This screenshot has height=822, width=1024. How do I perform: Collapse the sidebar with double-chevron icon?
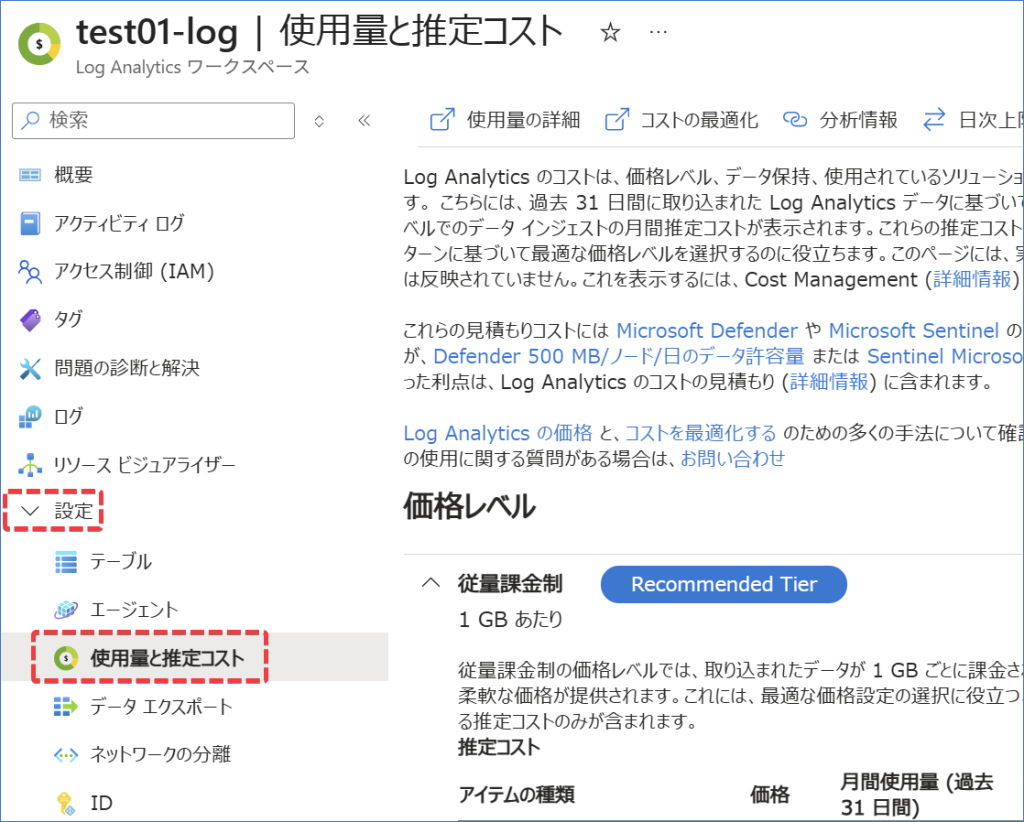point(364,121)
